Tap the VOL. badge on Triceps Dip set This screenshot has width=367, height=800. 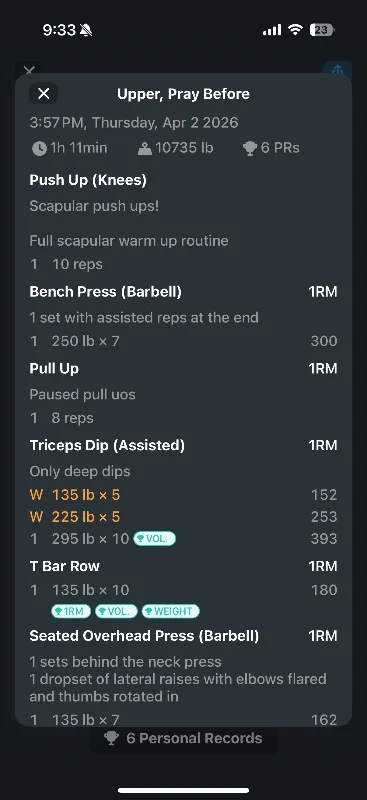coord(154,538)
